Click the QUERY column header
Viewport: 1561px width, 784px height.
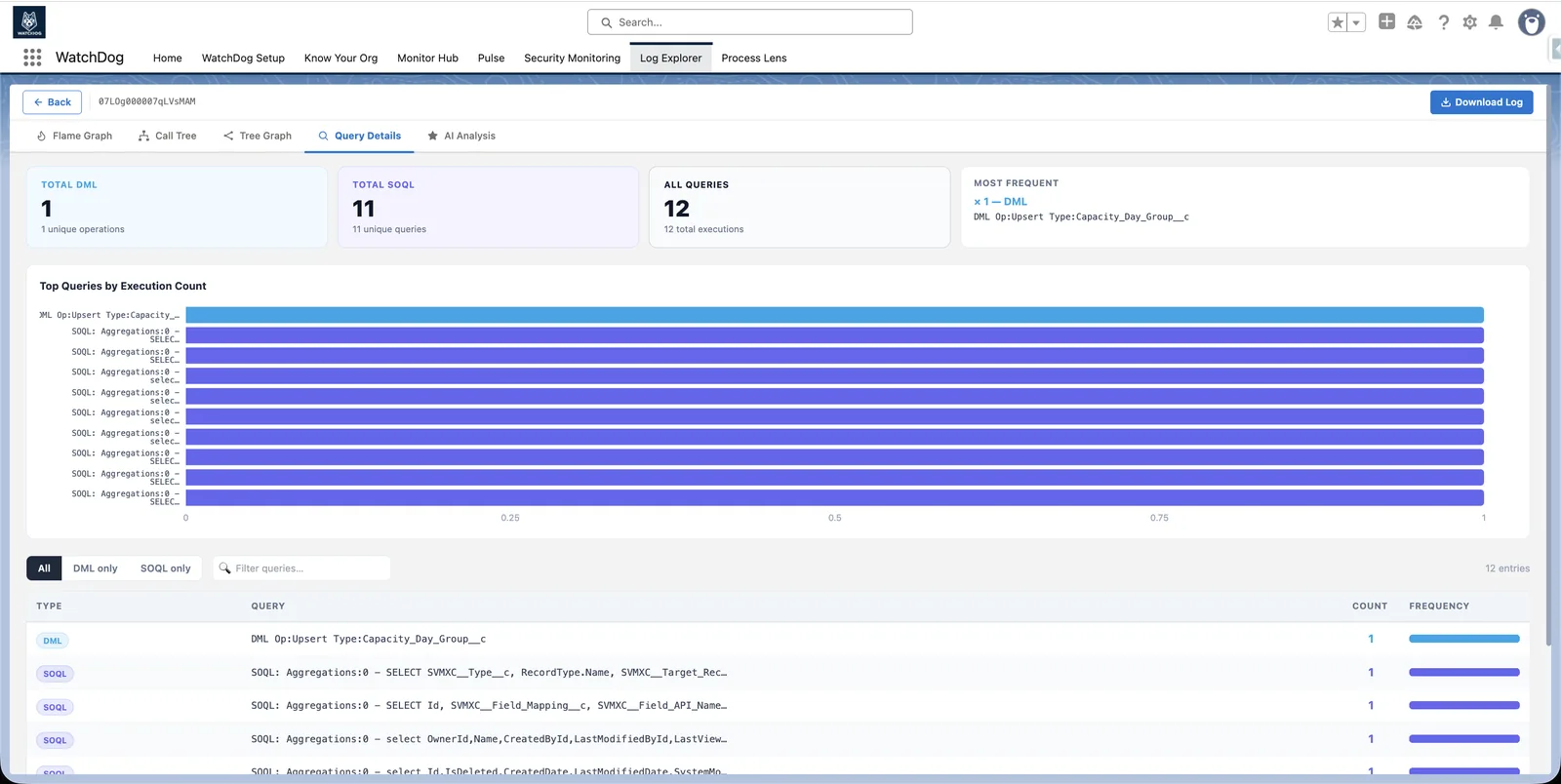[268, 607]
